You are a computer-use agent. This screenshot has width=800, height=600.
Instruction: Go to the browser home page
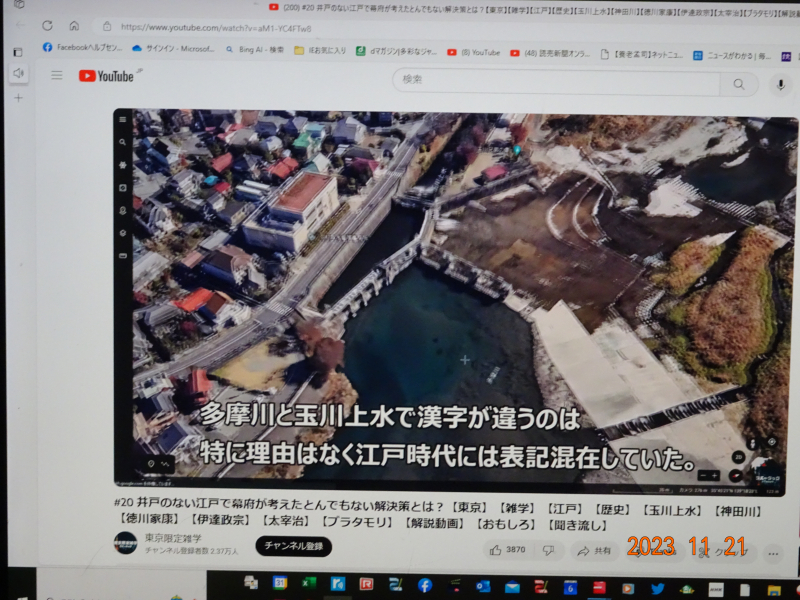pos(74,26)
